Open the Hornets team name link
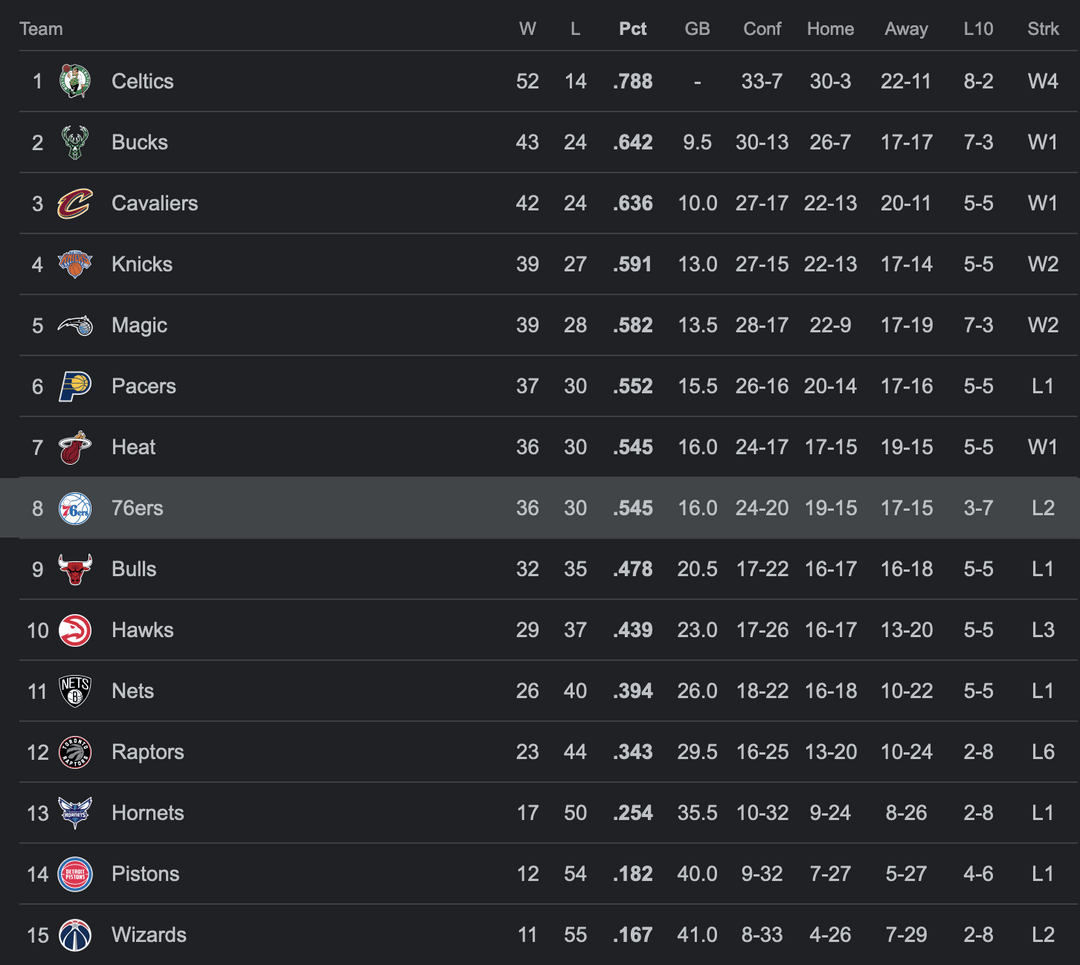The height and width of the screenshot is (965, 1080). click(148, 813)
